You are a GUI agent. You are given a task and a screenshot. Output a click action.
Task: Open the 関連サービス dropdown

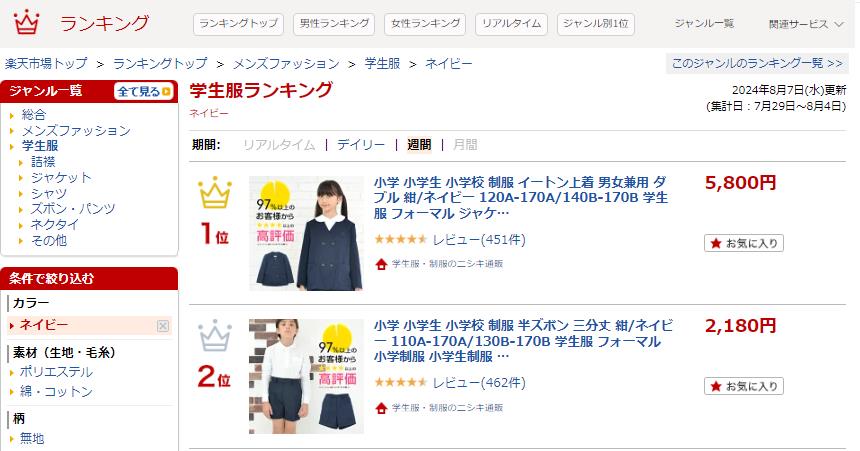point(806,24)
